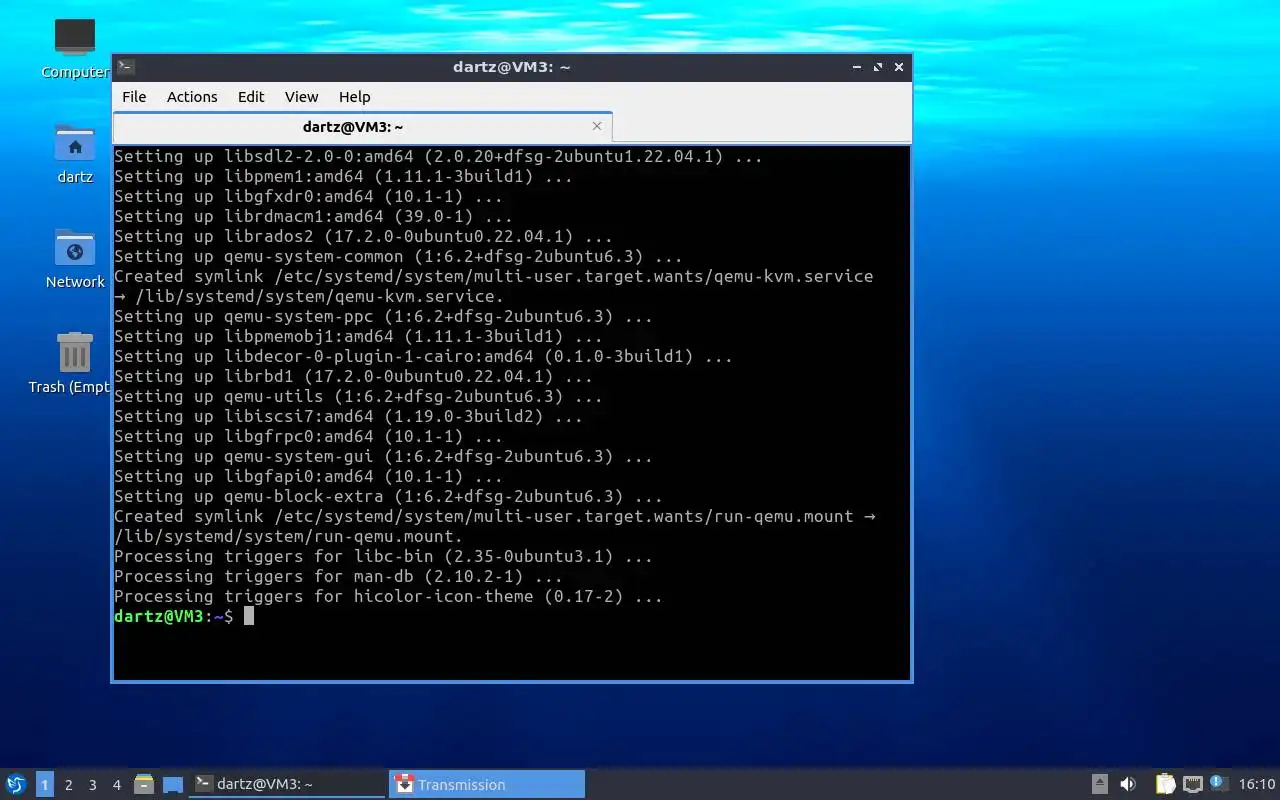Open clipboard manager tray icon
Image resolution: width=1280 pixels, height=800 pixels.
[1165, 784]
